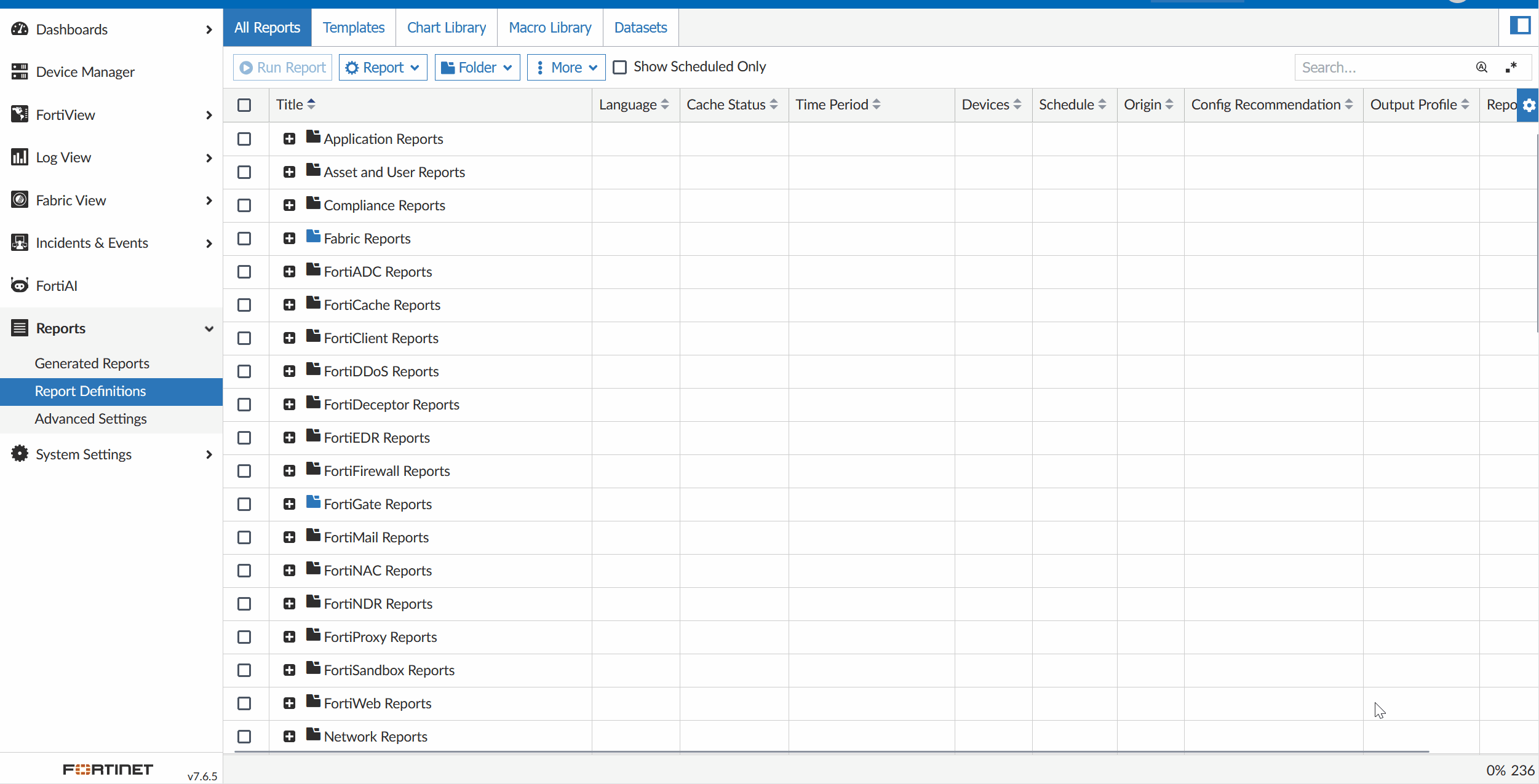Viewport: 1539px width, 784px height.
Task: Enable Show Scheduled Only checkbox
Action: (x=620, y=67)
